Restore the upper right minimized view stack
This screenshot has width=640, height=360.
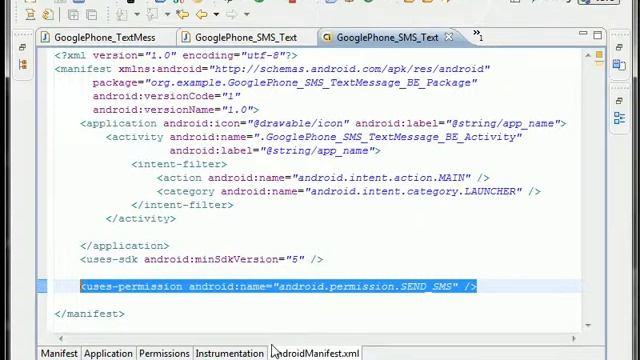tap(619, 47)
